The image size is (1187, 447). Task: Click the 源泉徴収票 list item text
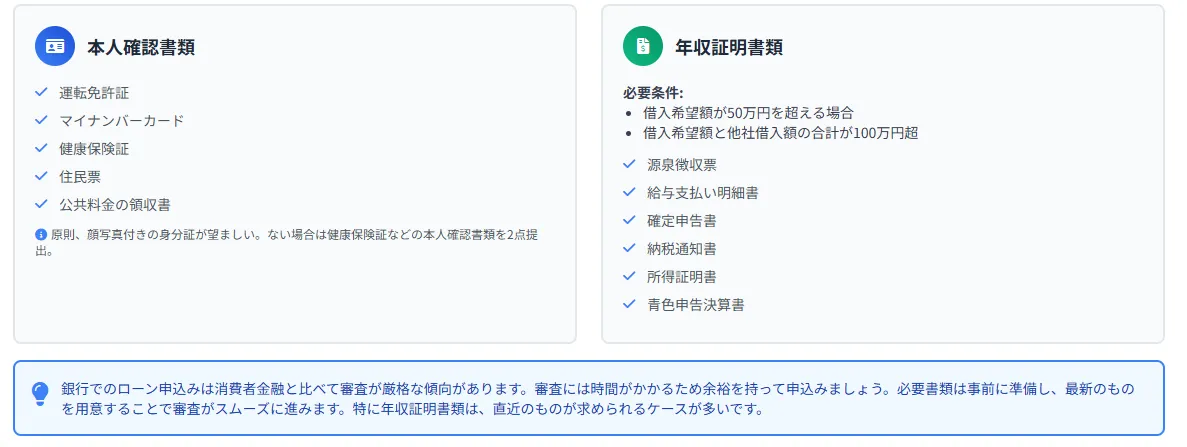coord(682,165)
